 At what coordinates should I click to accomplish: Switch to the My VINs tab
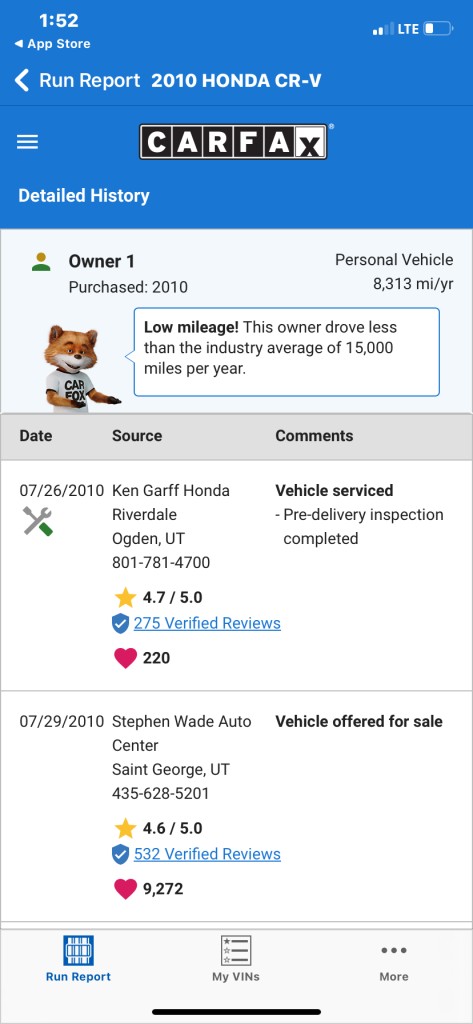236,959
